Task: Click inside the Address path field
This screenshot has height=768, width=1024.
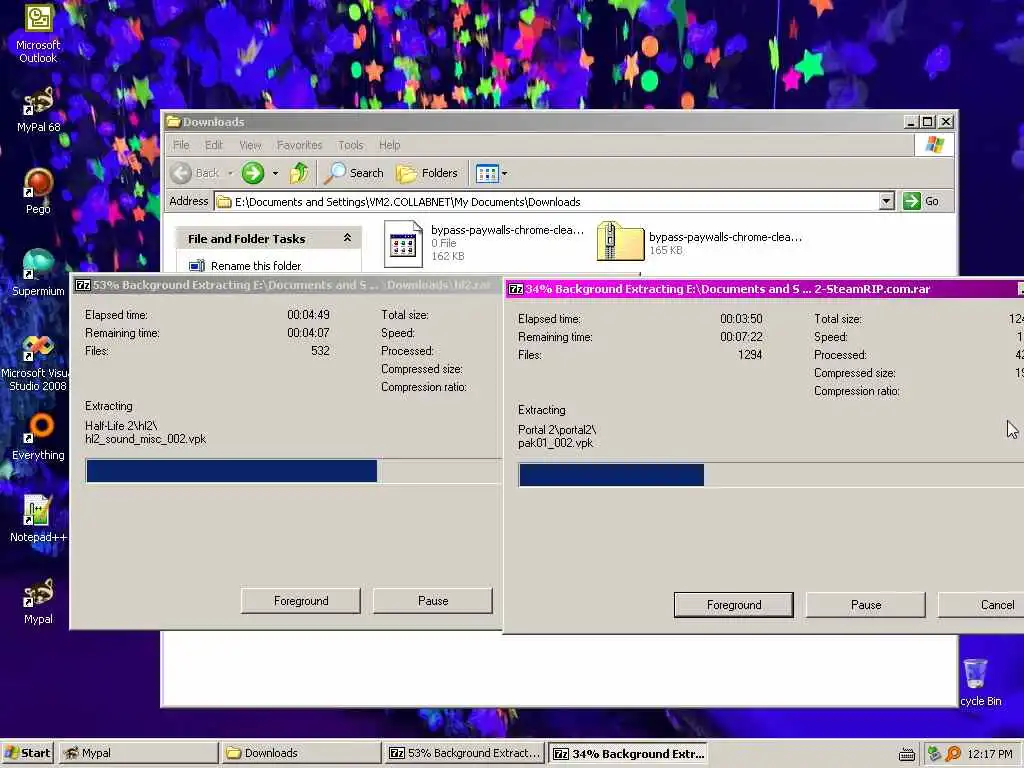Action: (545, 202)
